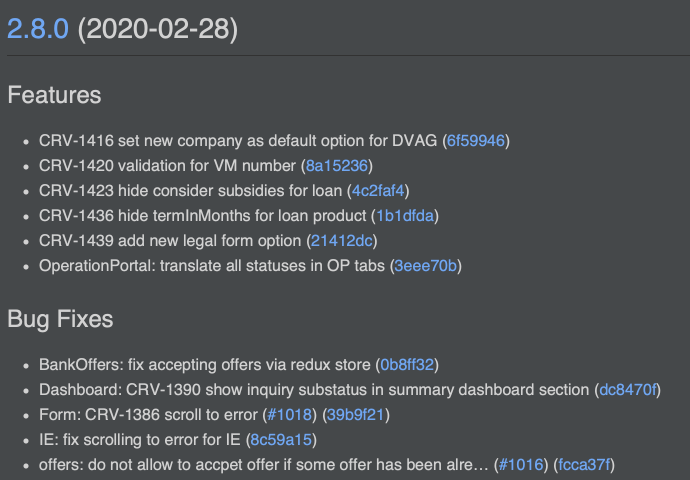690x480 pixels.
Task: Follow the fcca37f commit link
Action: (586, 464)
